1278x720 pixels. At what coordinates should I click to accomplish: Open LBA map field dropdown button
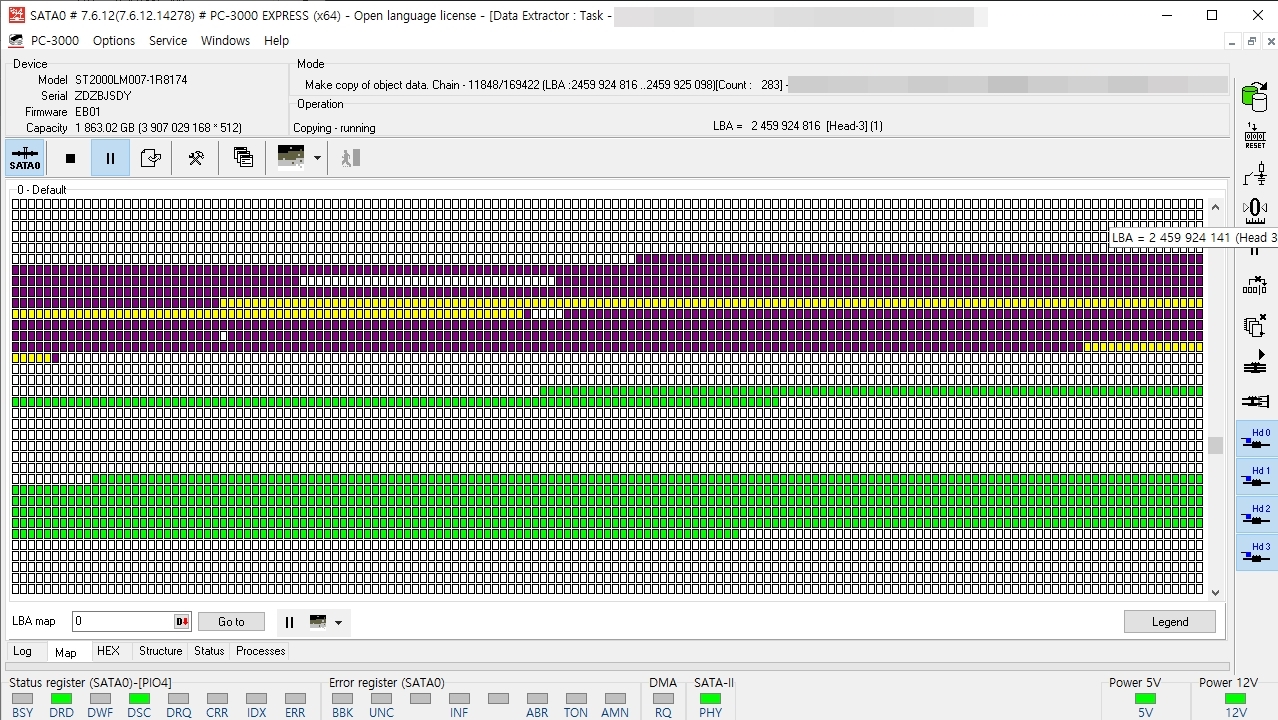[182, 622]
